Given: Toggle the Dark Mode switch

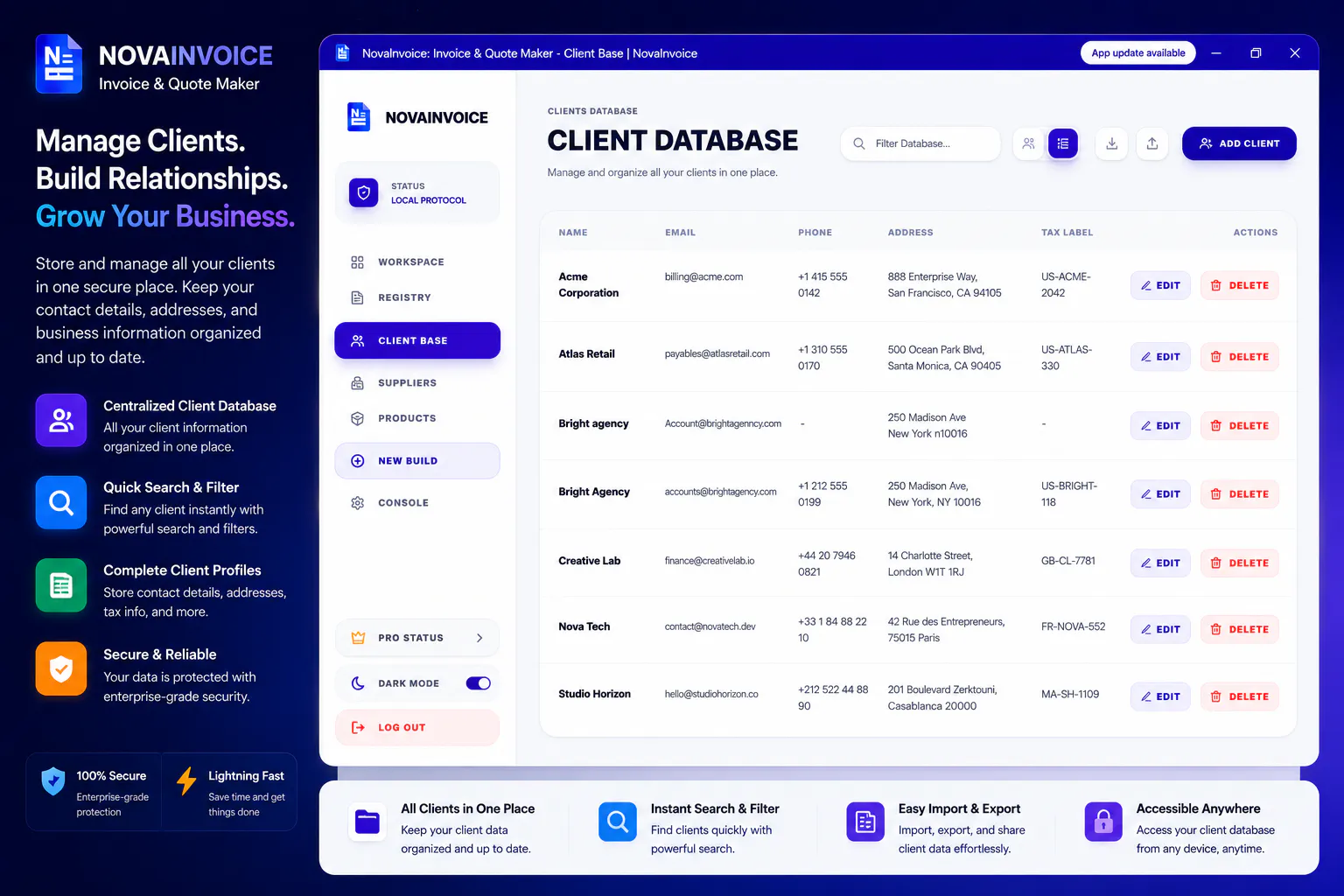Looking at the screenshot, I should [x=479, y=683].
